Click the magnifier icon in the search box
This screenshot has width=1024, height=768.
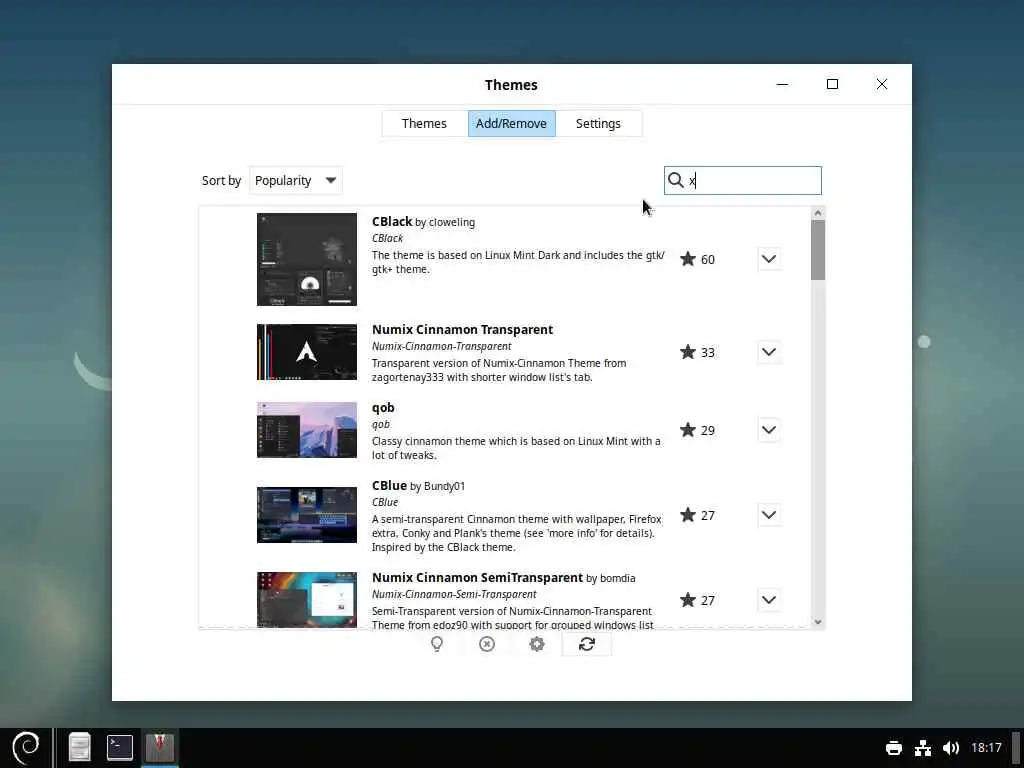(x=675, y=180)
